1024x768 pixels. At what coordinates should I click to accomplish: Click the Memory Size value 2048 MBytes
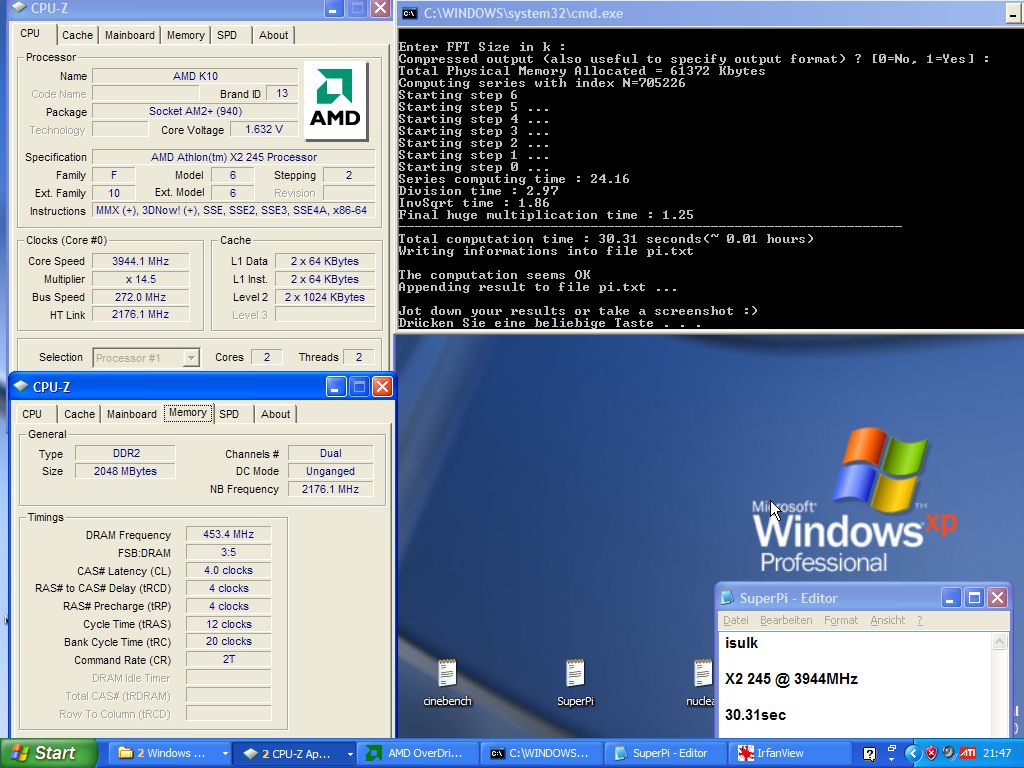coord(125,472)
